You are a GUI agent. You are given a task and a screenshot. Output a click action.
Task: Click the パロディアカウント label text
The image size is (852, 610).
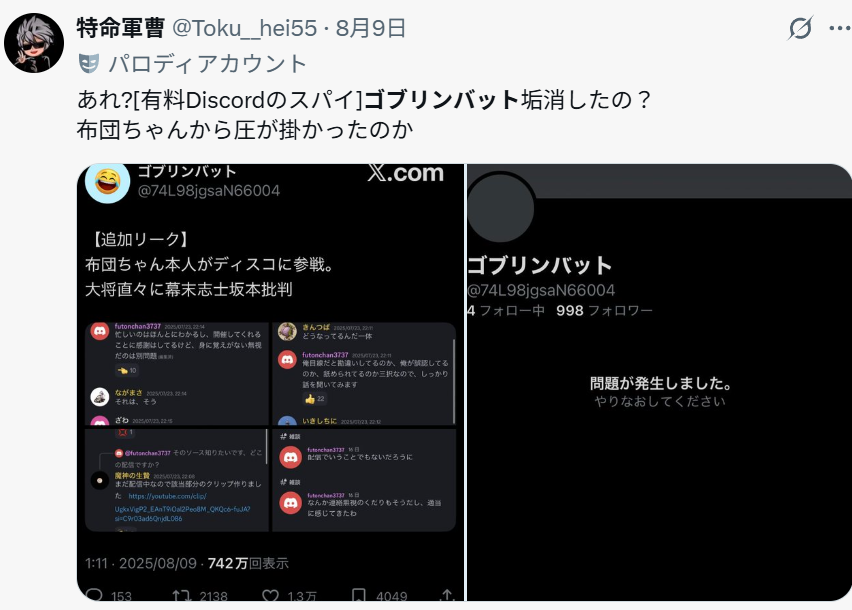coord(208,64)
